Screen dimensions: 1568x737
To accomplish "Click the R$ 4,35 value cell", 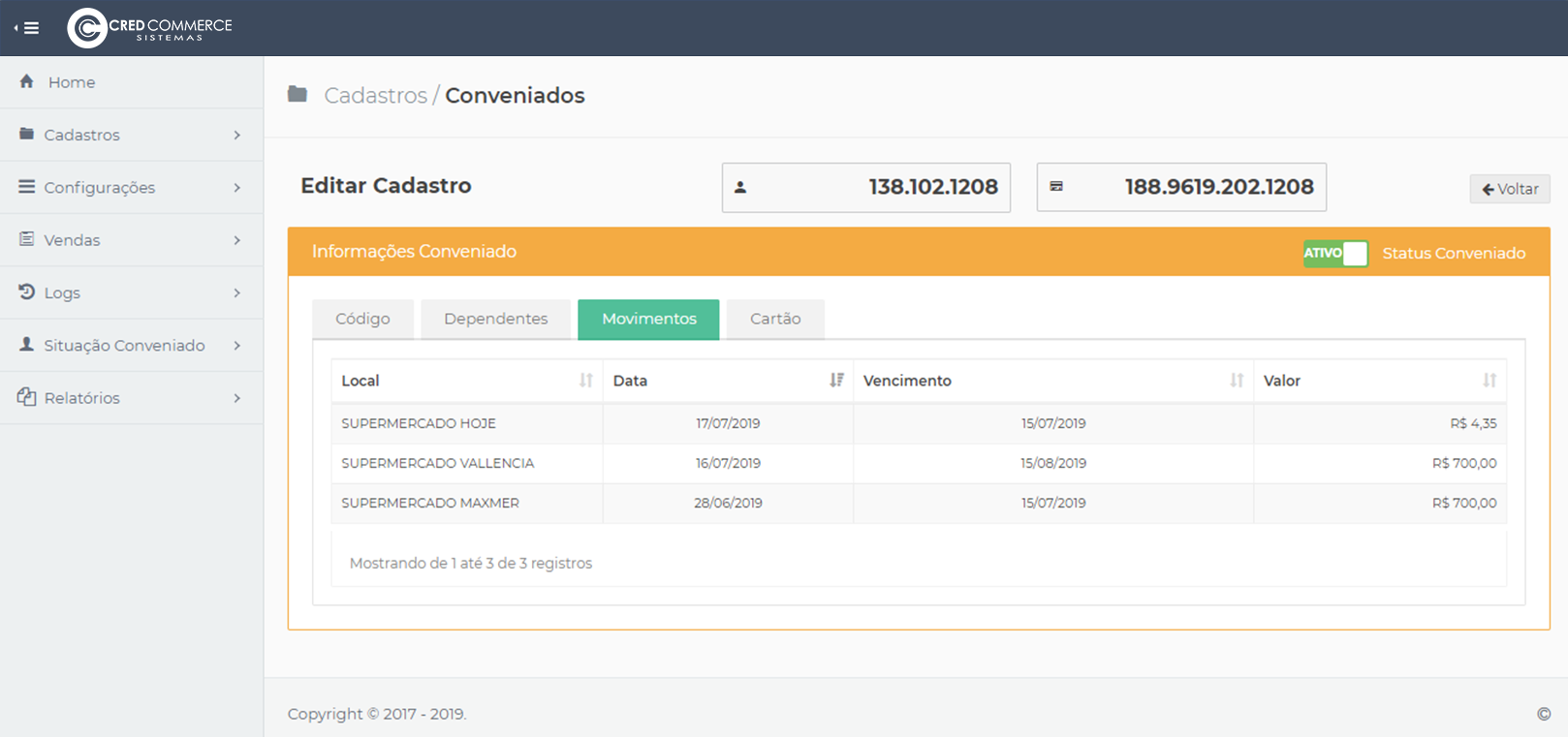I will tap(1380, 423).
